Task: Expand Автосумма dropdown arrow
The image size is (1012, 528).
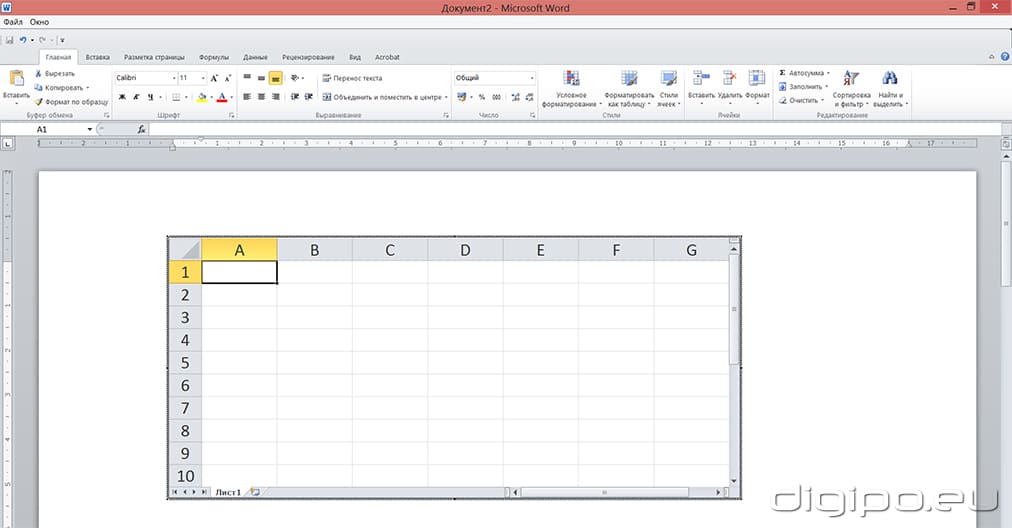Action: (x=828, y=73)
